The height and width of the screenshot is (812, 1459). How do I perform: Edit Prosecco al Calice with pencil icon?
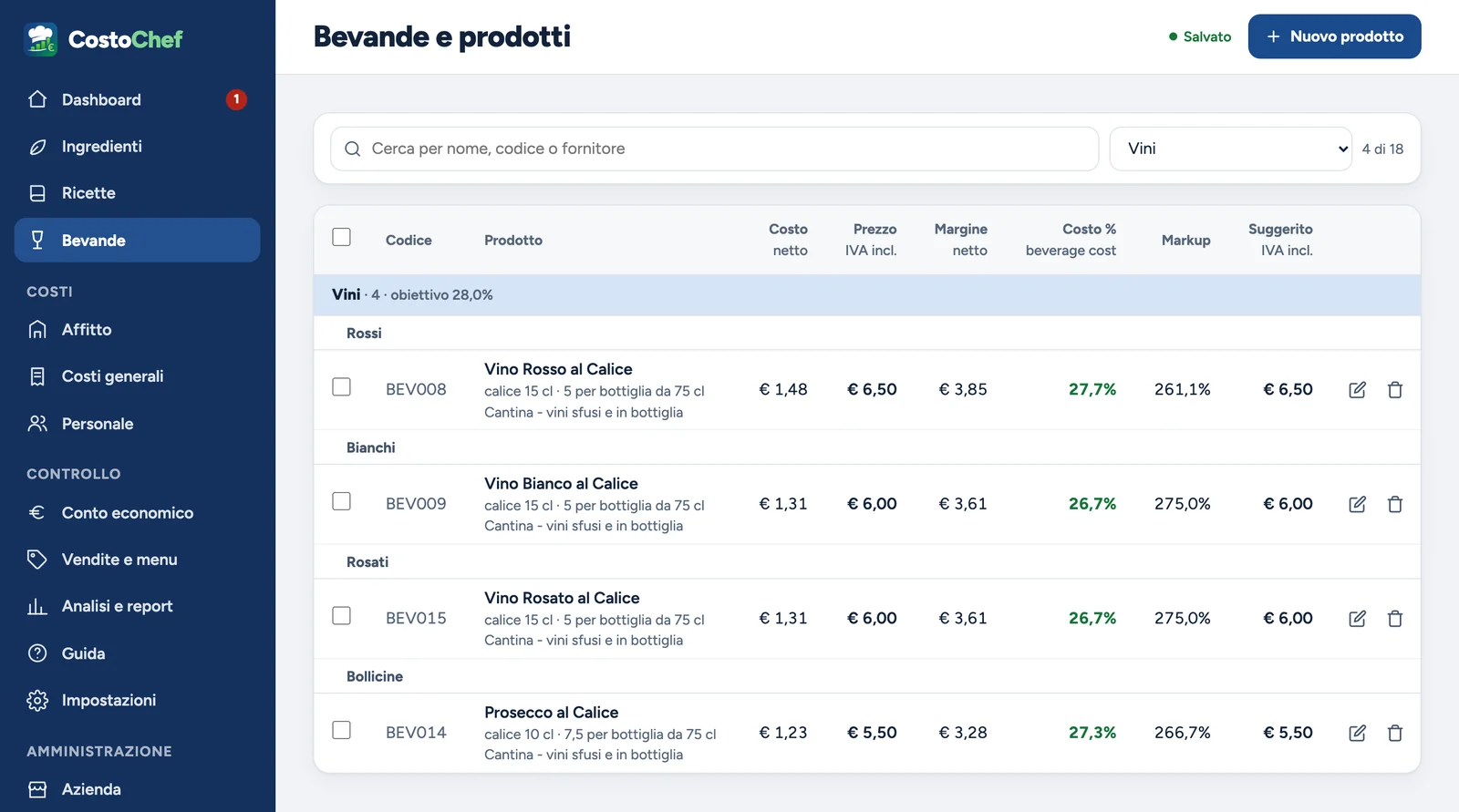(x=1357, y=733)
